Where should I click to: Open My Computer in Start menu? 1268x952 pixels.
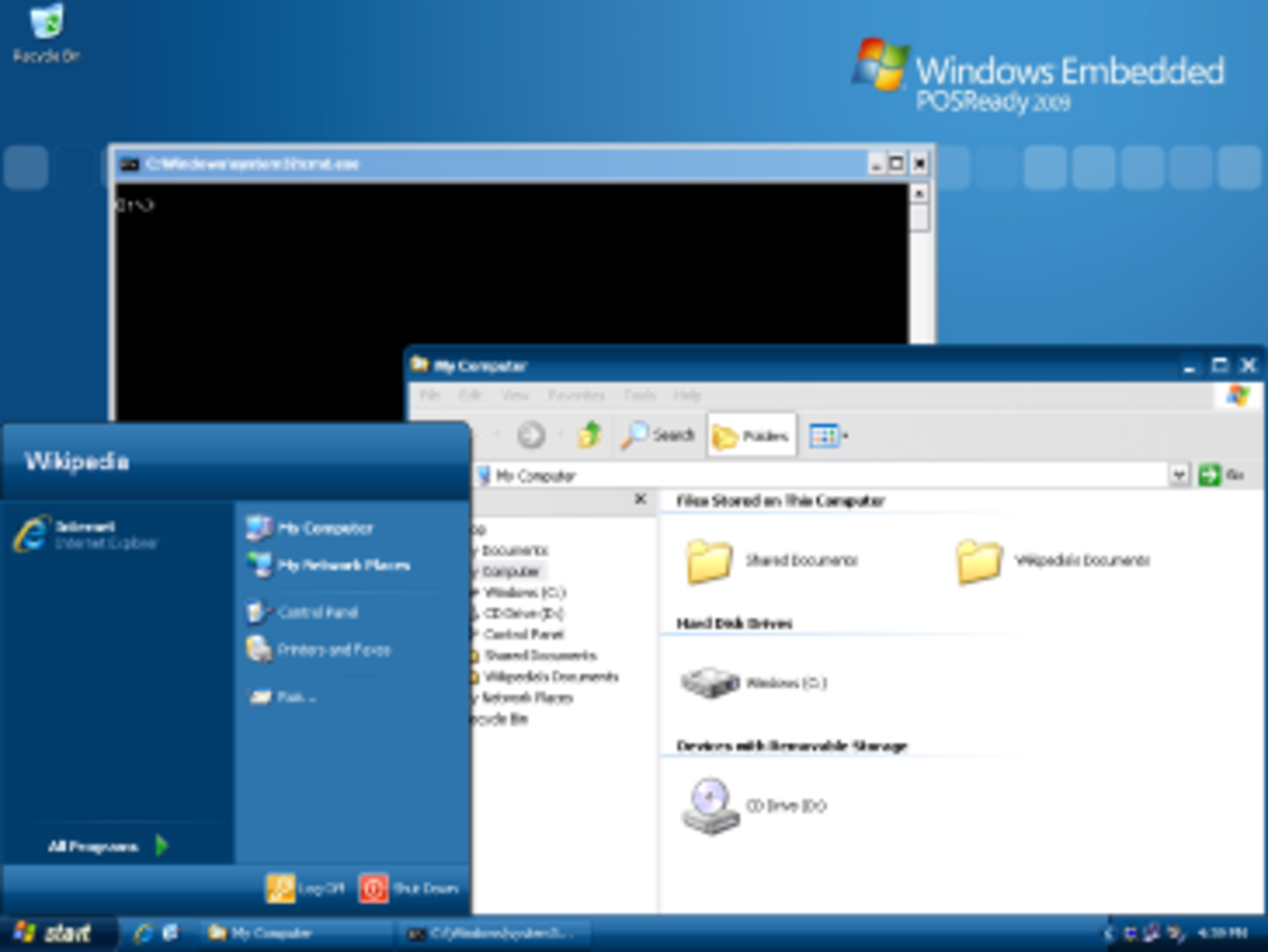309,528
